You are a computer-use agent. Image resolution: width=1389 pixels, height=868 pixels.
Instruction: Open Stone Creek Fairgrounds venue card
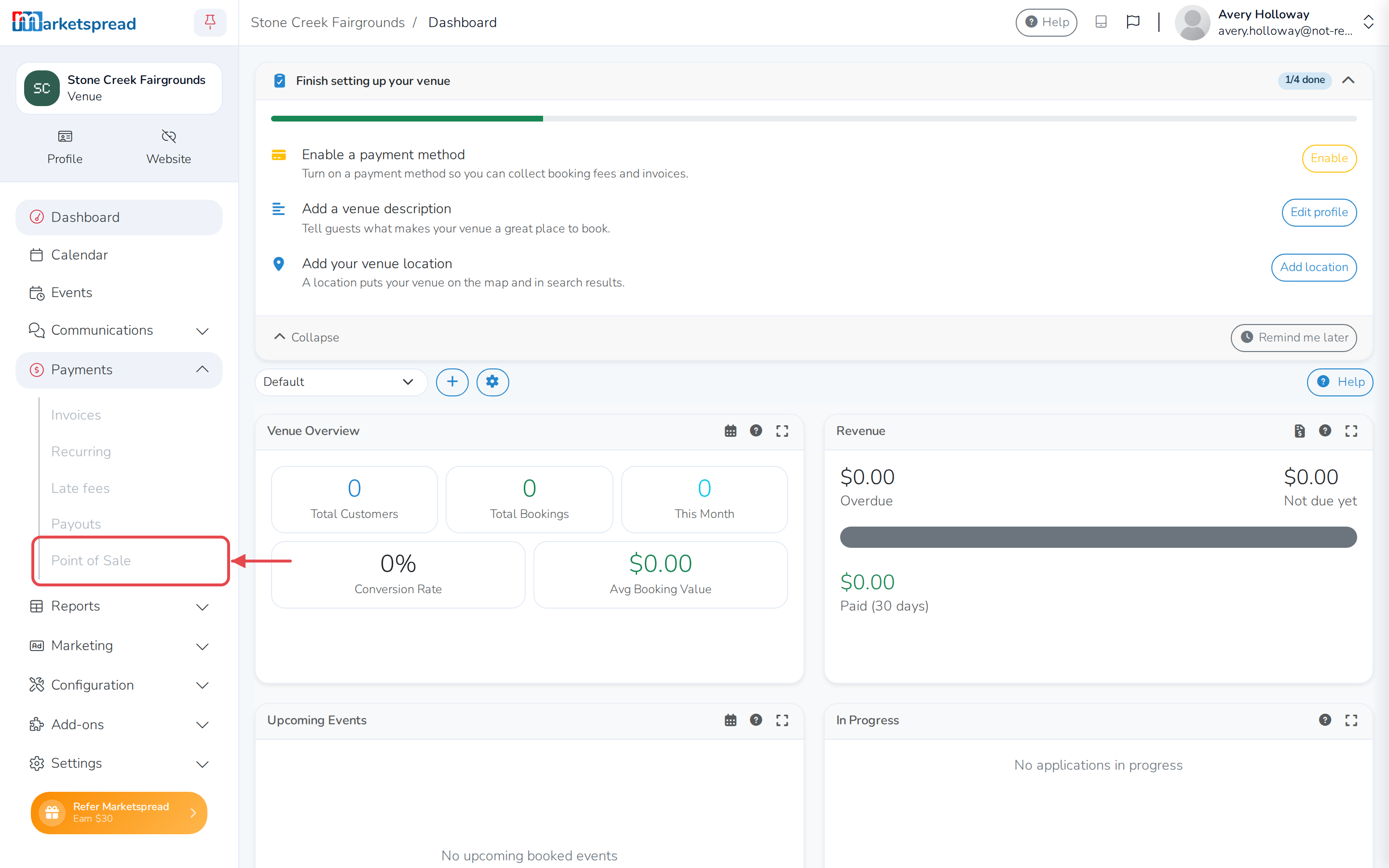click(x=119, y=88)
